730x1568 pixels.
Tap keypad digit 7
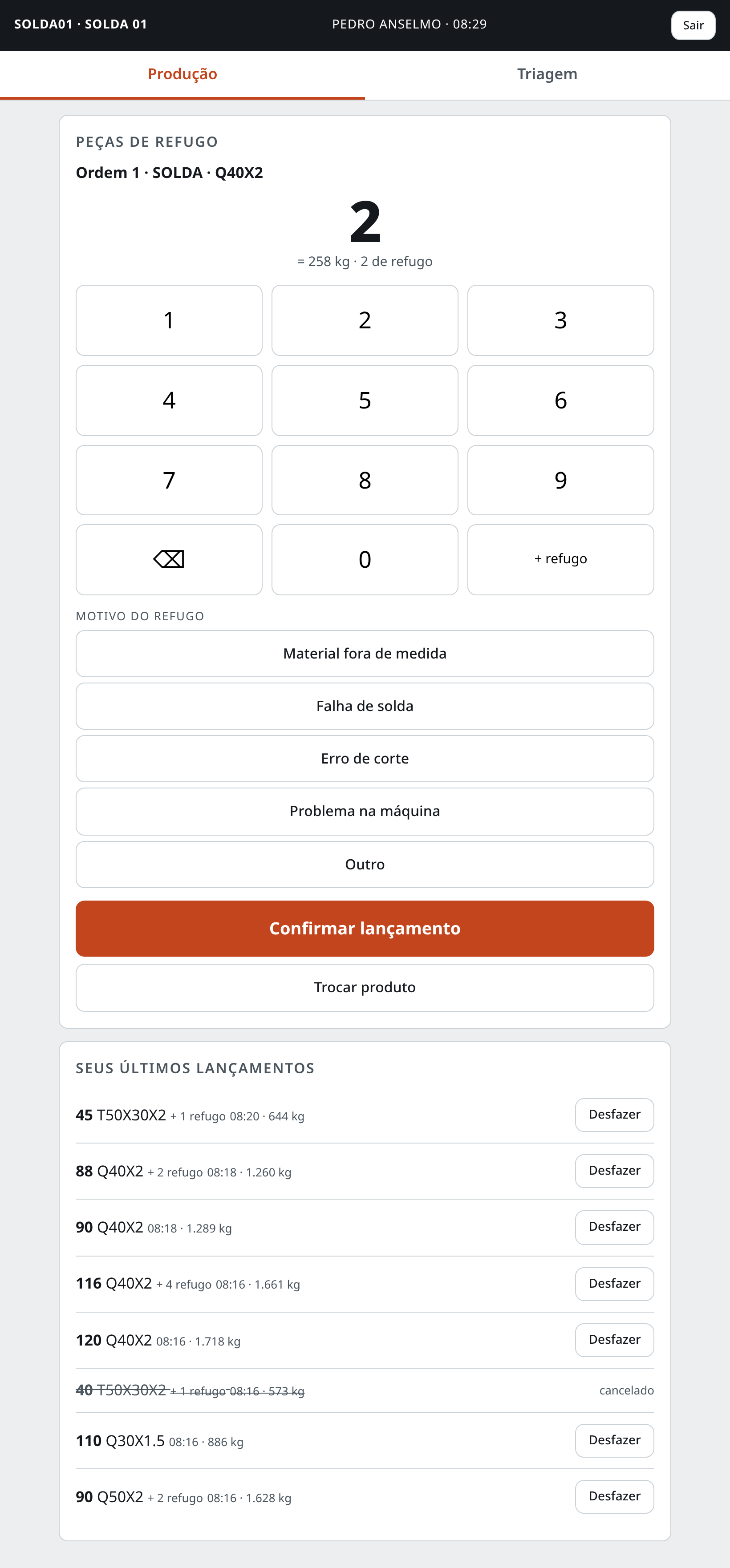(x=169, y=480)
